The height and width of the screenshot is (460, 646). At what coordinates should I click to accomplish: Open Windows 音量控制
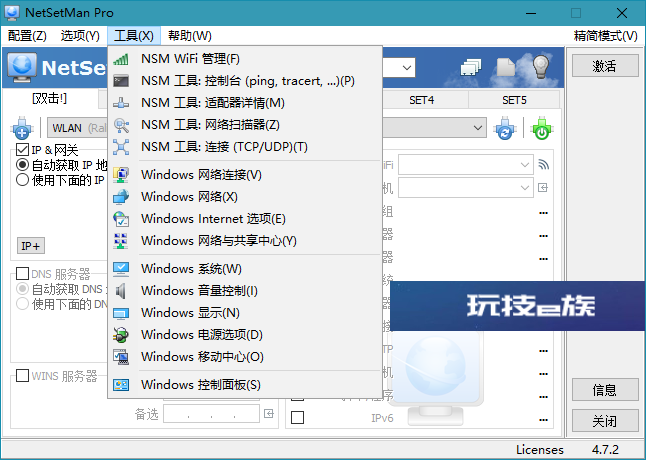(x=245, y=291)
